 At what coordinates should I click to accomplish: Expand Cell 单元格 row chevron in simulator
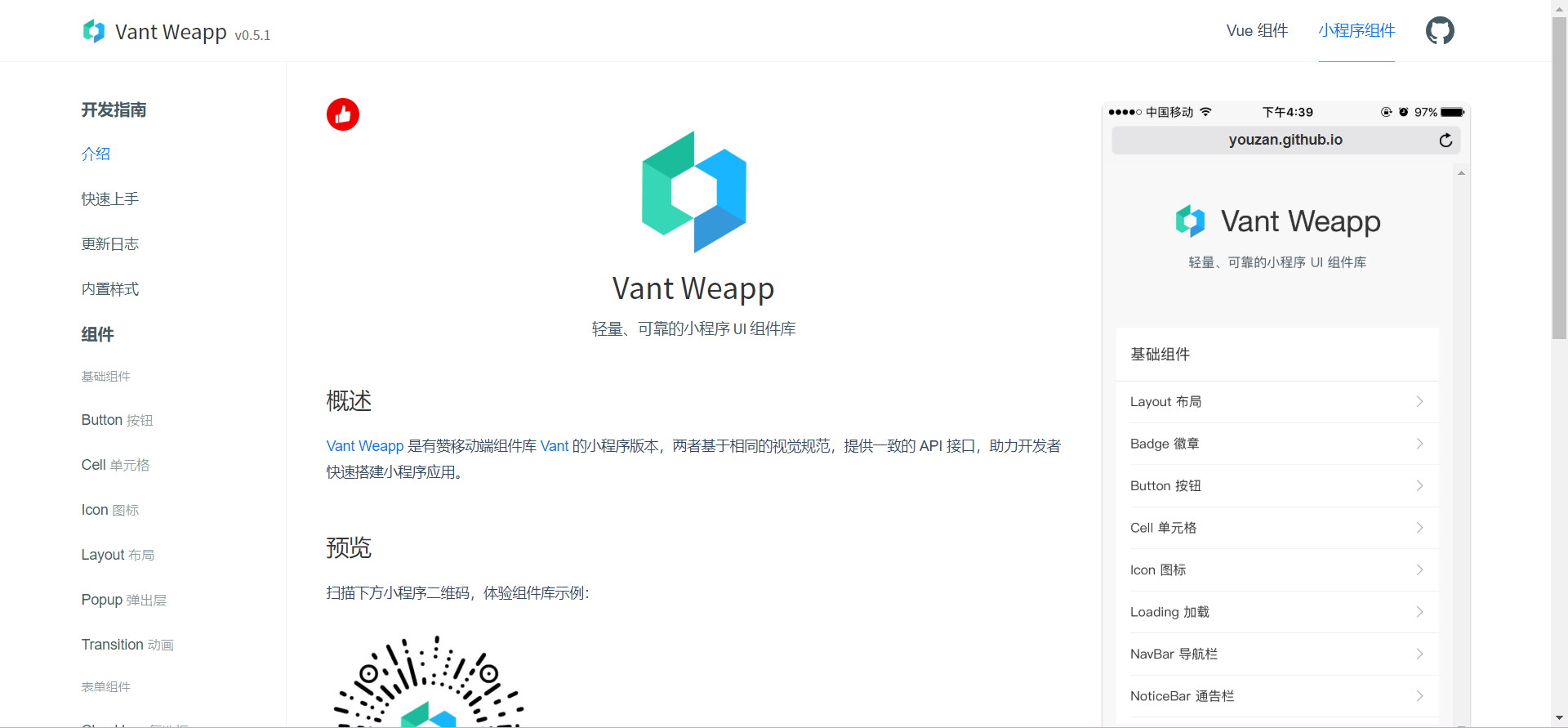point(1419,528)
